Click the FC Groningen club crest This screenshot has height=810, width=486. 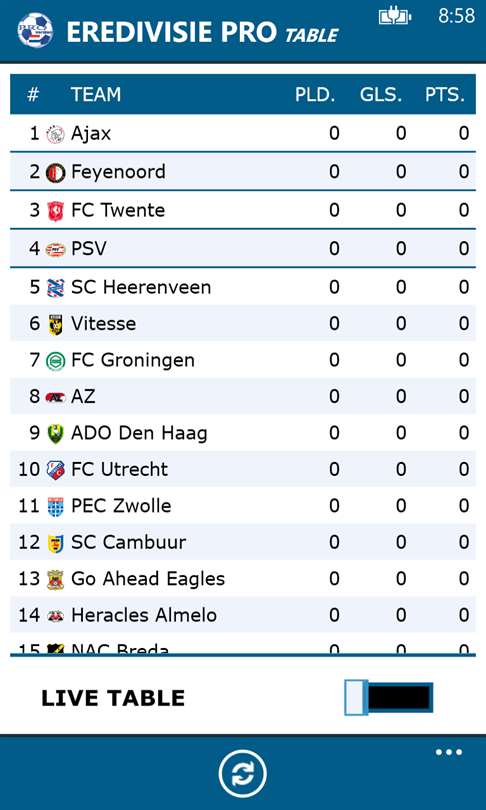click(x=55, y=361)
